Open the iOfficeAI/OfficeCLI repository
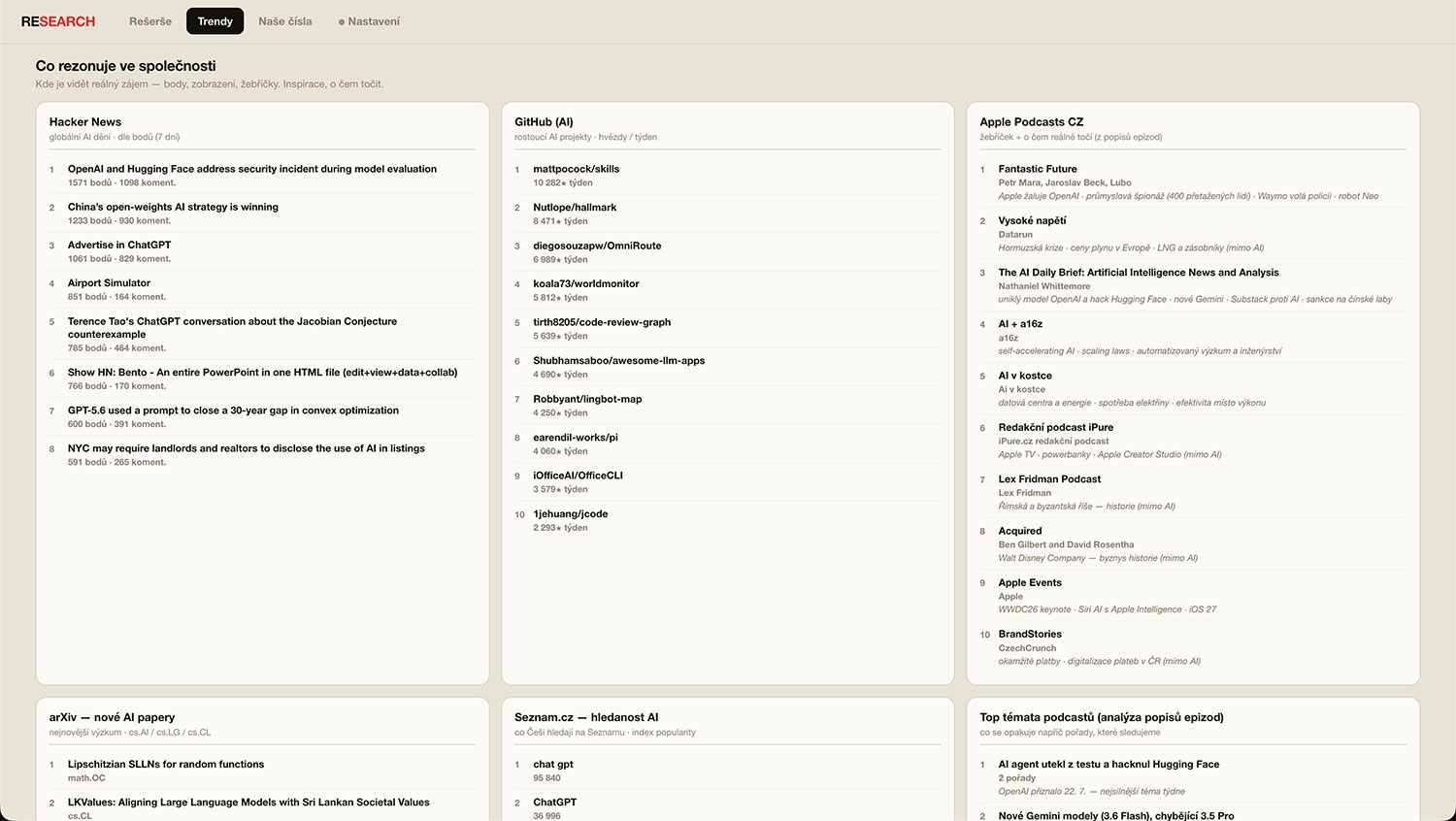1456x821 pixels. tap(578, 476)
